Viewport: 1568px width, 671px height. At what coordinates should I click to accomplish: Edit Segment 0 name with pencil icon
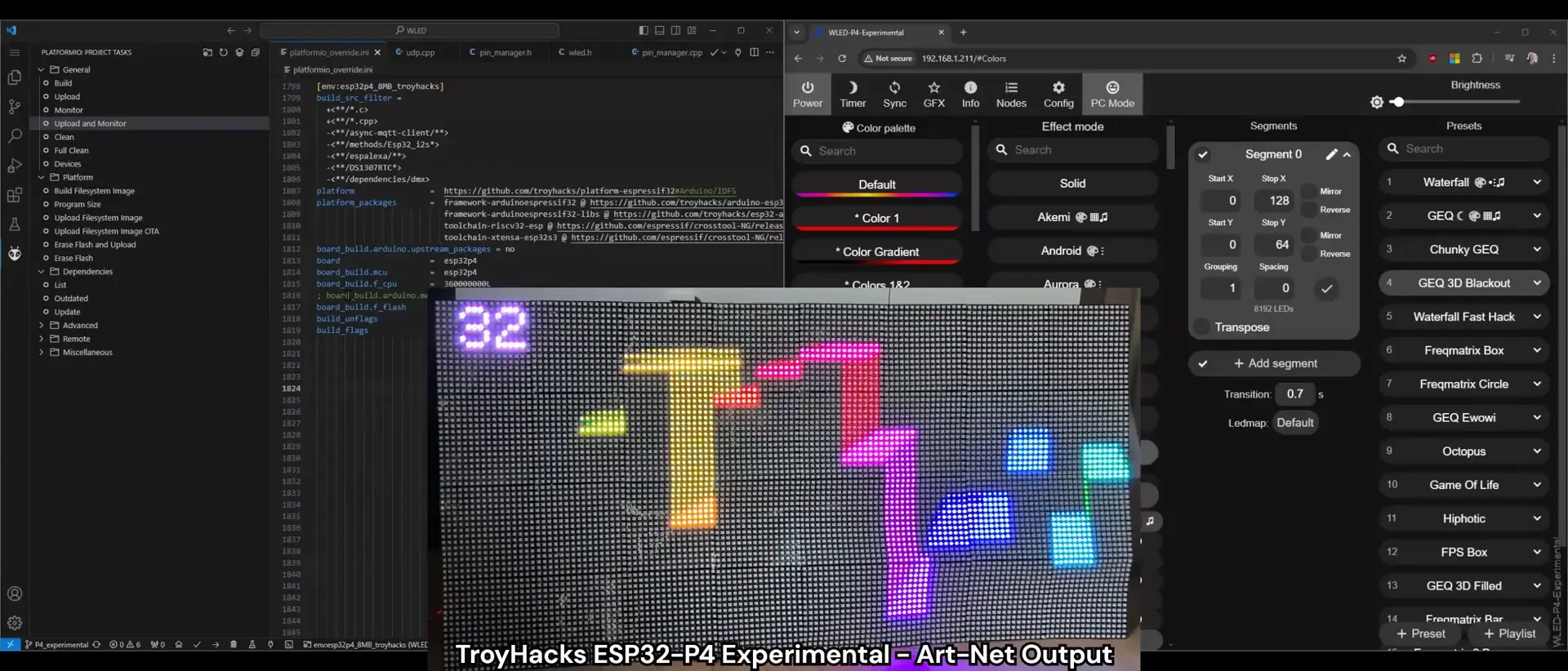[x=1331, y=154]
